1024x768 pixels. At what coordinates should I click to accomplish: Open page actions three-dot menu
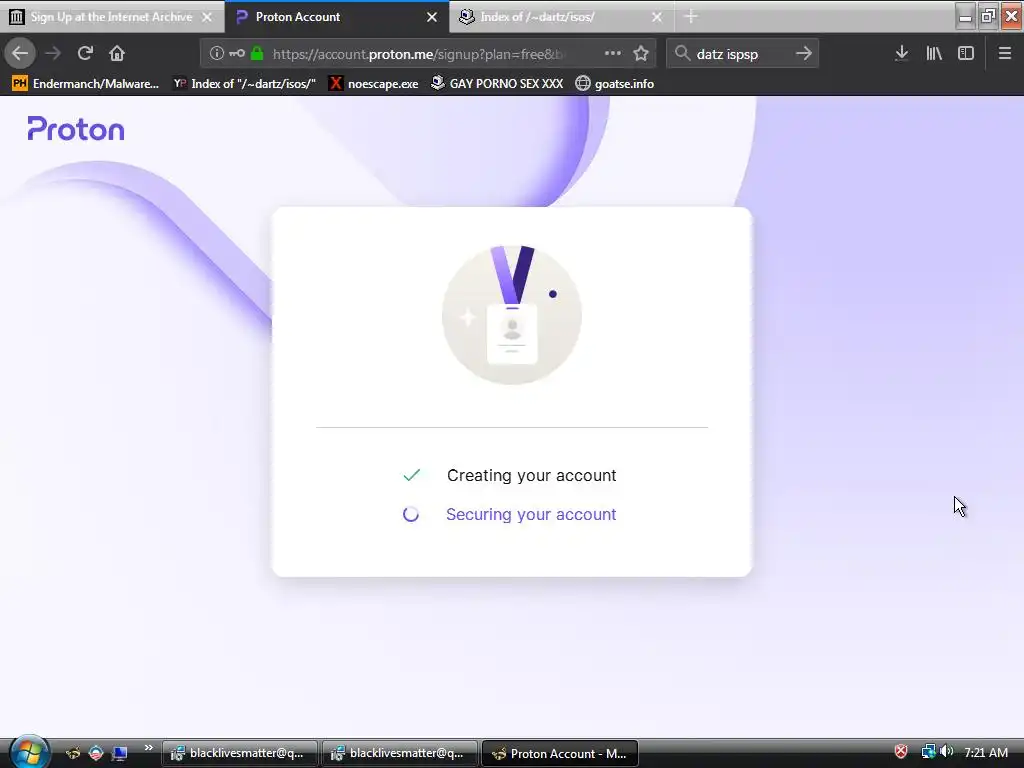pyautogui.click(x=613, y=54)
